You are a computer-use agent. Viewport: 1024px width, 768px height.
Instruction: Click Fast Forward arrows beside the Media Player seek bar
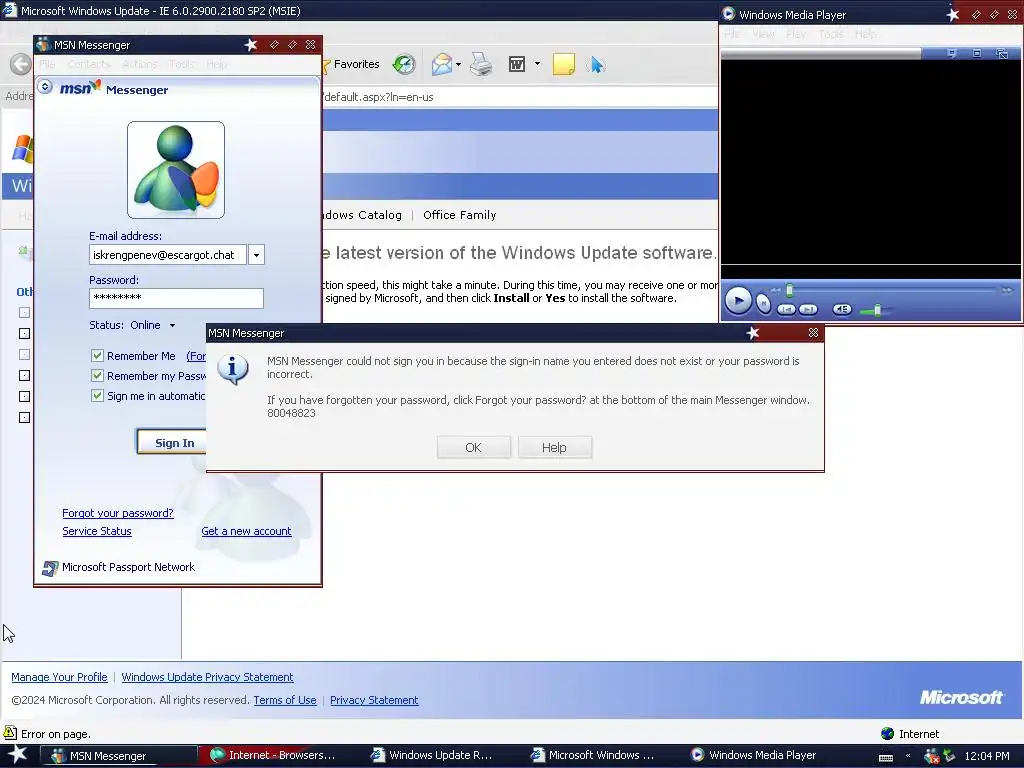[x=1006, y=290]
